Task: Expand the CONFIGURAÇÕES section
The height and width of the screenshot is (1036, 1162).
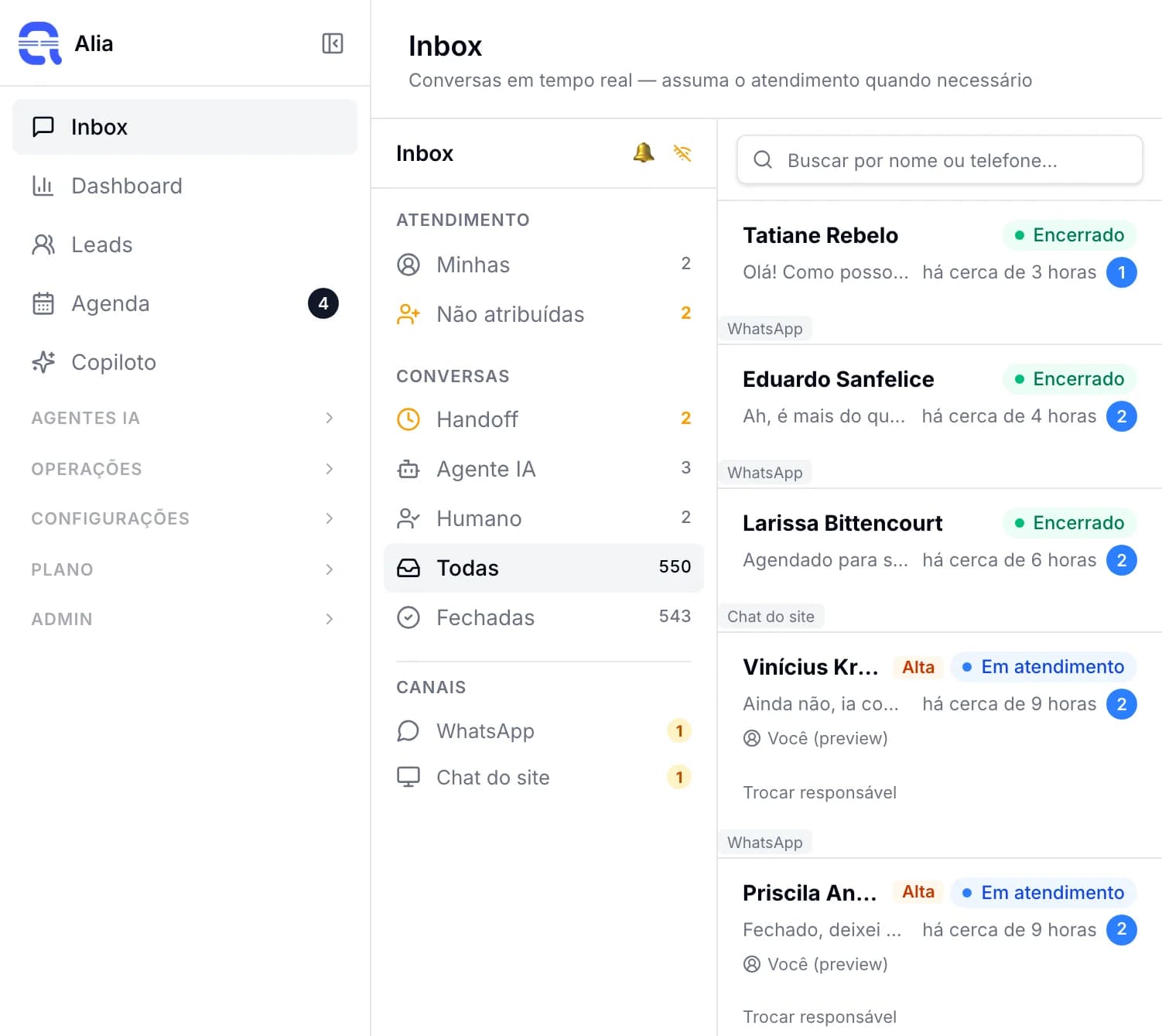Action: (184, 518)
